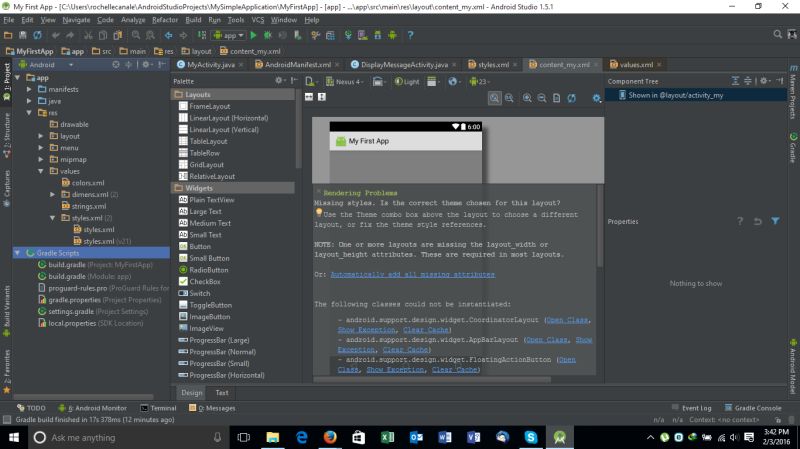Click Show Exception link for FloatingActionButton
Screen dimensions: 800x449
tap(395, 369)
